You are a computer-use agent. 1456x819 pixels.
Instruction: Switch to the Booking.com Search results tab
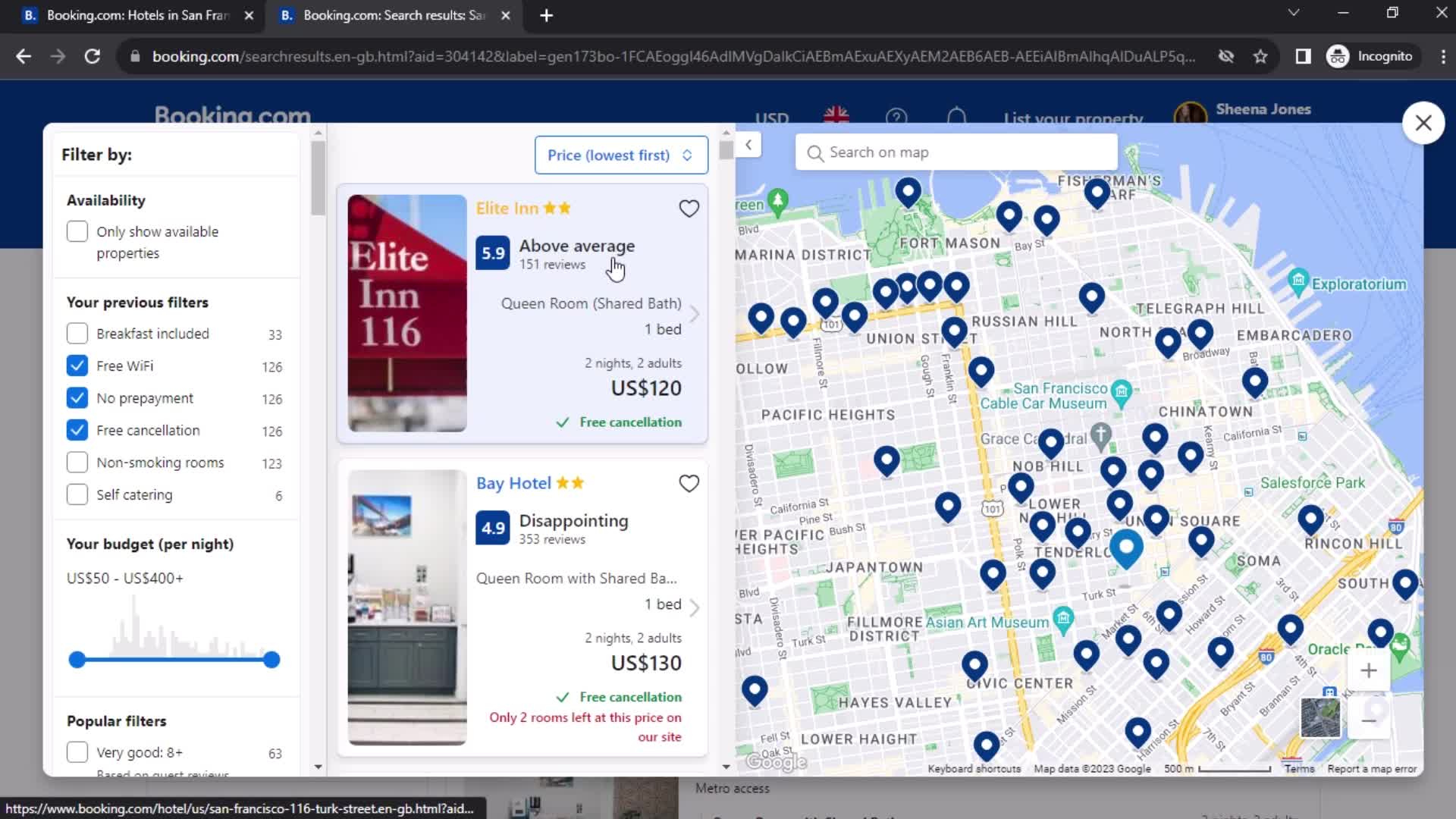click(x=394, y=15)
